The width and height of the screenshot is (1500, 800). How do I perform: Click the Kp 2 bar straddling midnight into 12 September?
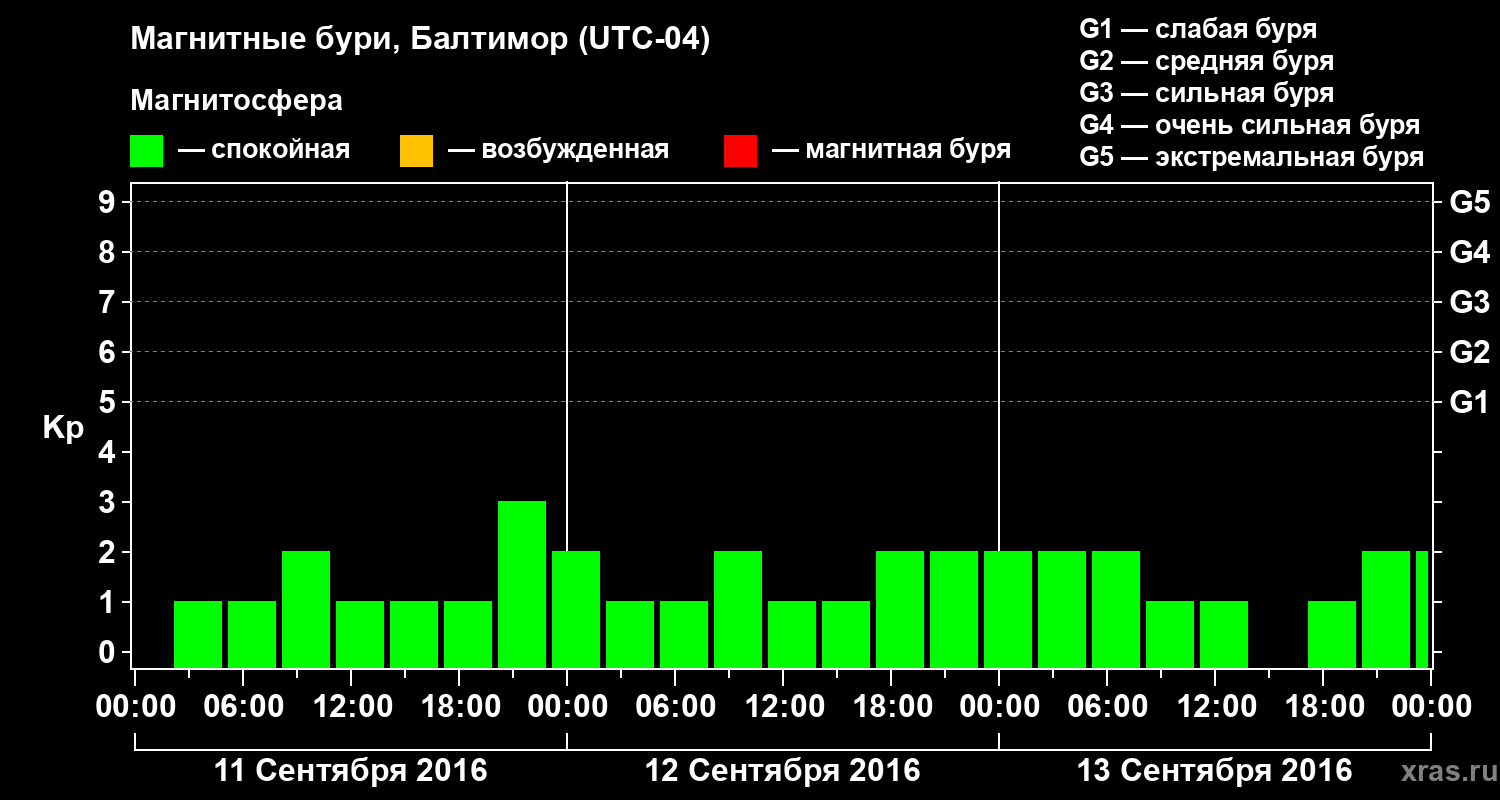pos(576,609)
